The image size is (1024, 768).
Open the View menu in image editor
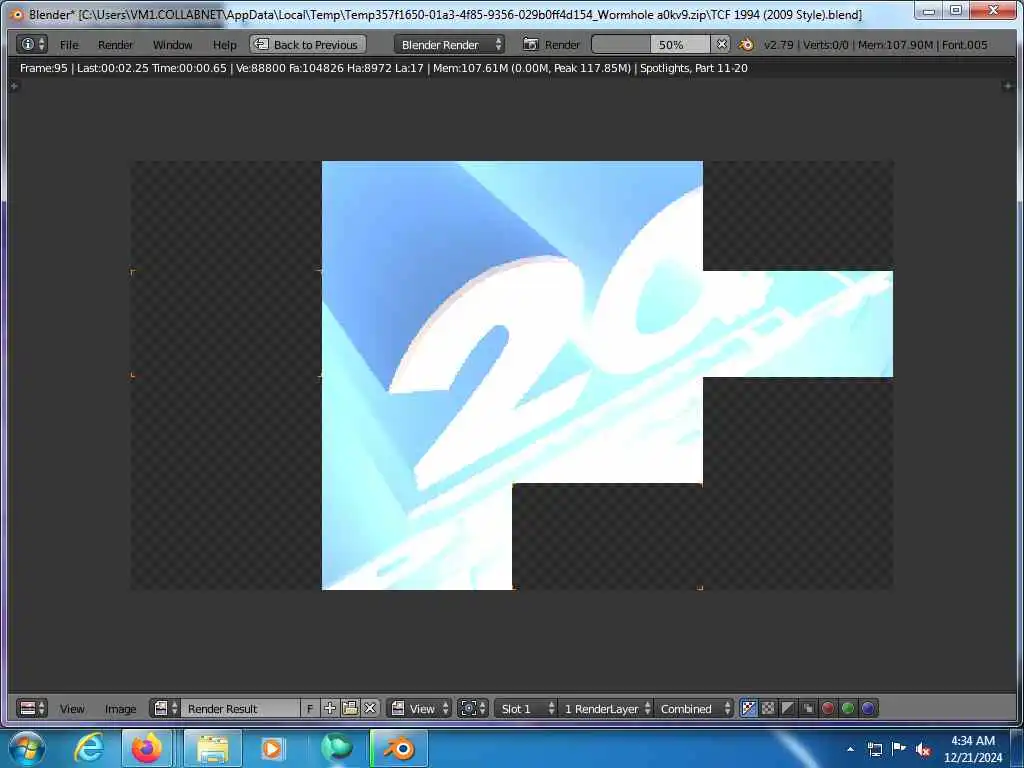(72, 709)
